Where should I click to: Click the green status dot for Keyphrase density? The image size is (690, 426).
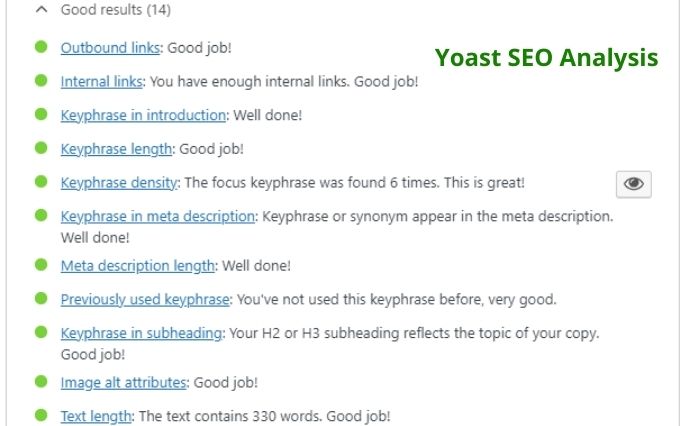coord(41,182)
